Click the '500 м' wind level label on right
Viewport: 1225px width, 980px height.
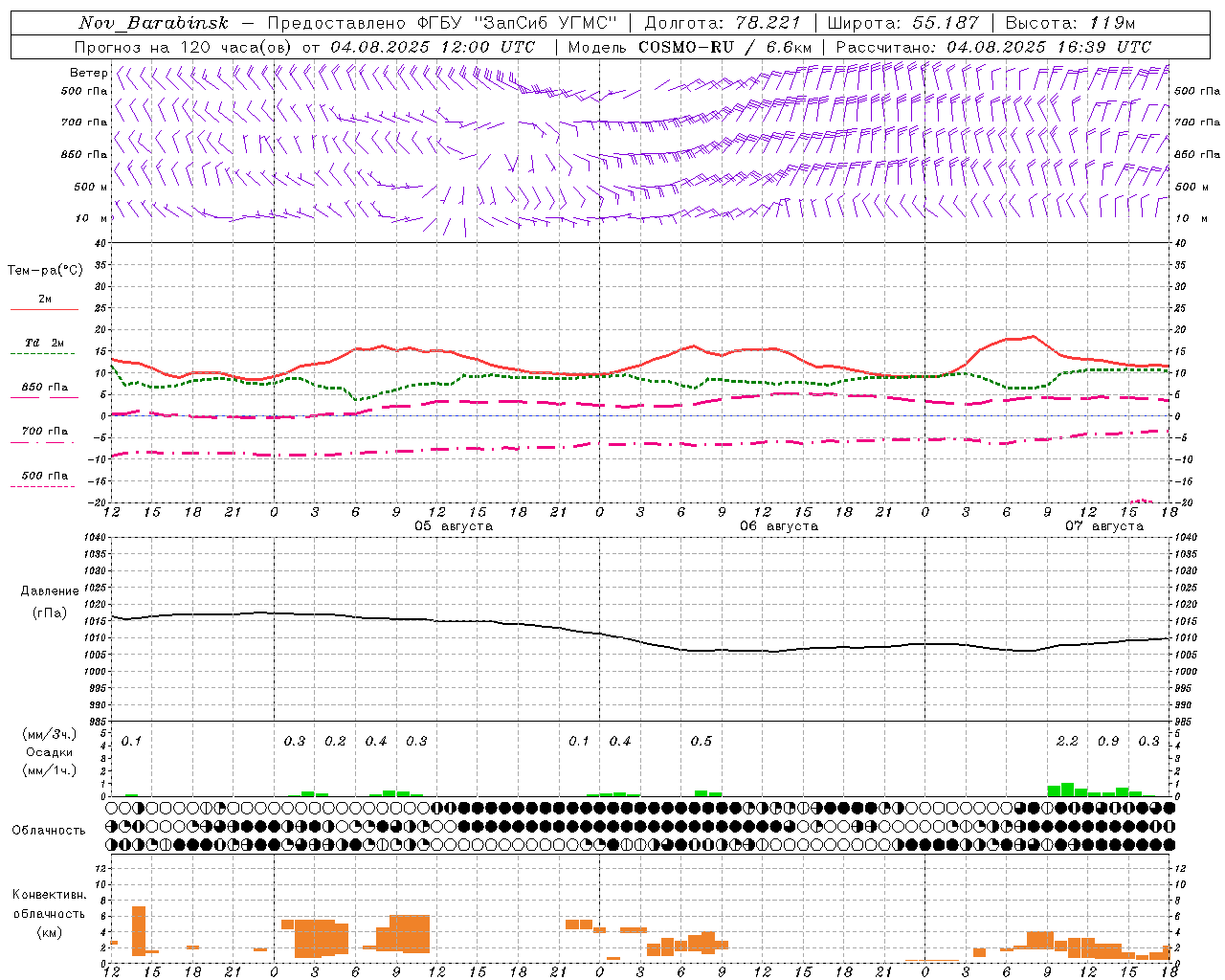click(x=1191, y=188)
